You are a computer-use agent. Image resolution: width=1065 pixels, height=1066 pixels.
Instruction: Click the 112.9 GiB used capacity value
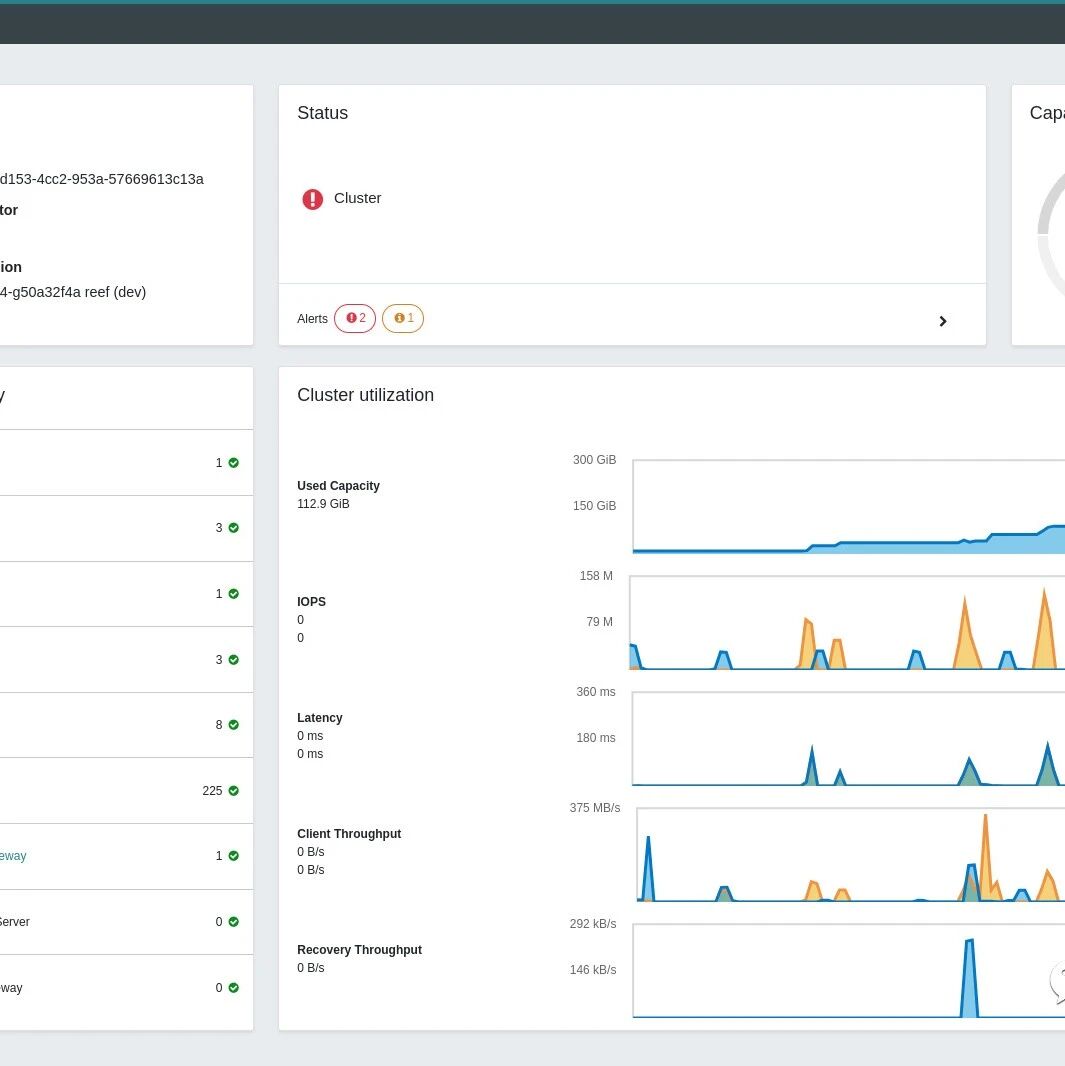[323, 504]
